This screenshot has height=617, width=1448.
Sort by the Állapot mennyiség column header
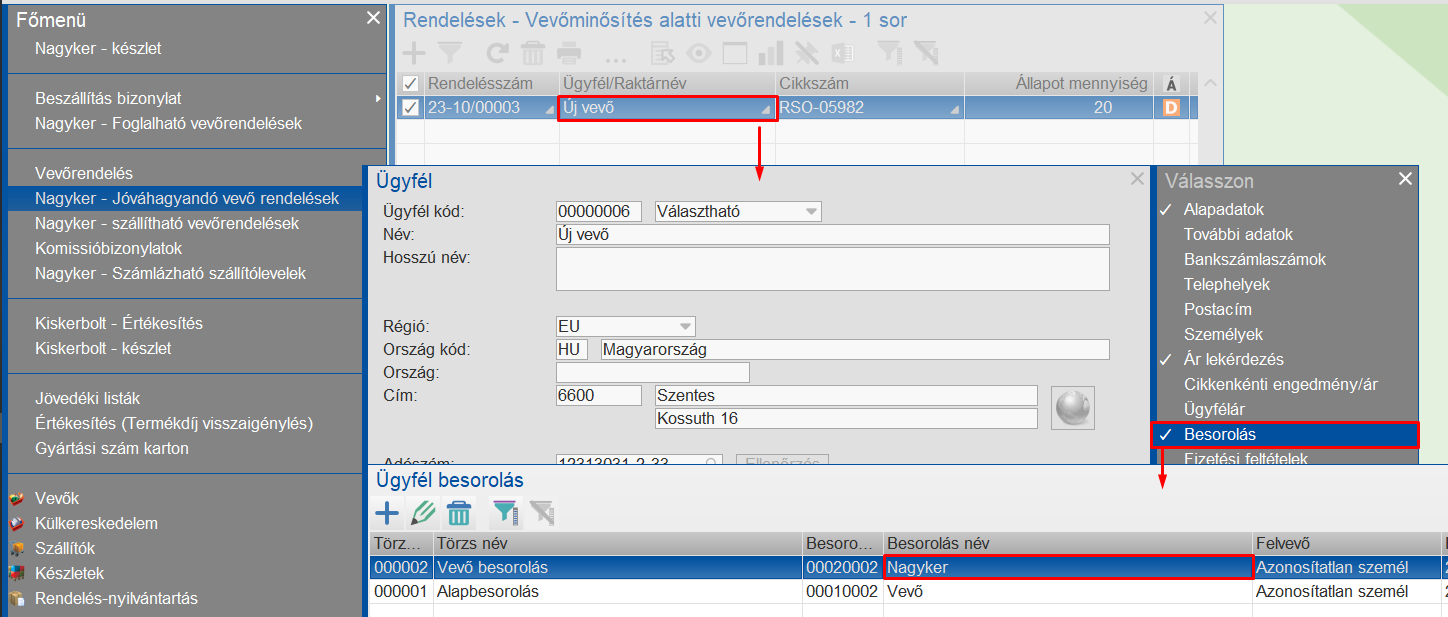1058,83
